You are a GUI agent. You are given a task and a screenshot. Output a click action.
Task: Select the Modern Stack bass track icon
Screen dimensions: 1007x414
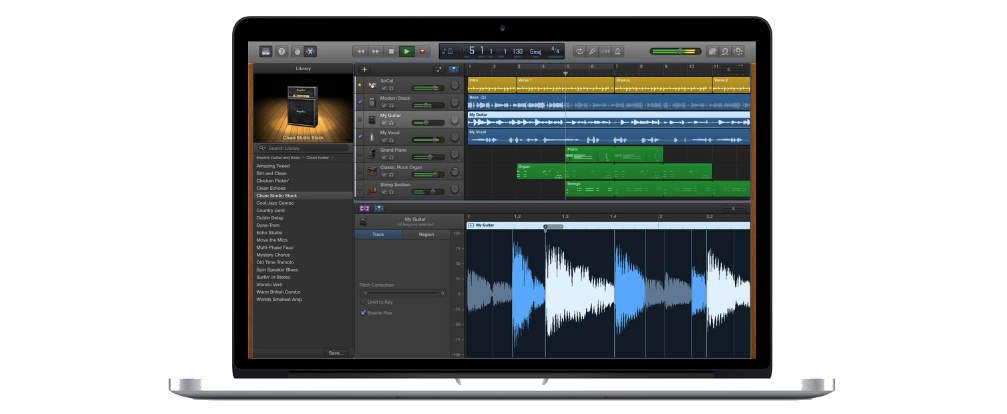[372, 102]
